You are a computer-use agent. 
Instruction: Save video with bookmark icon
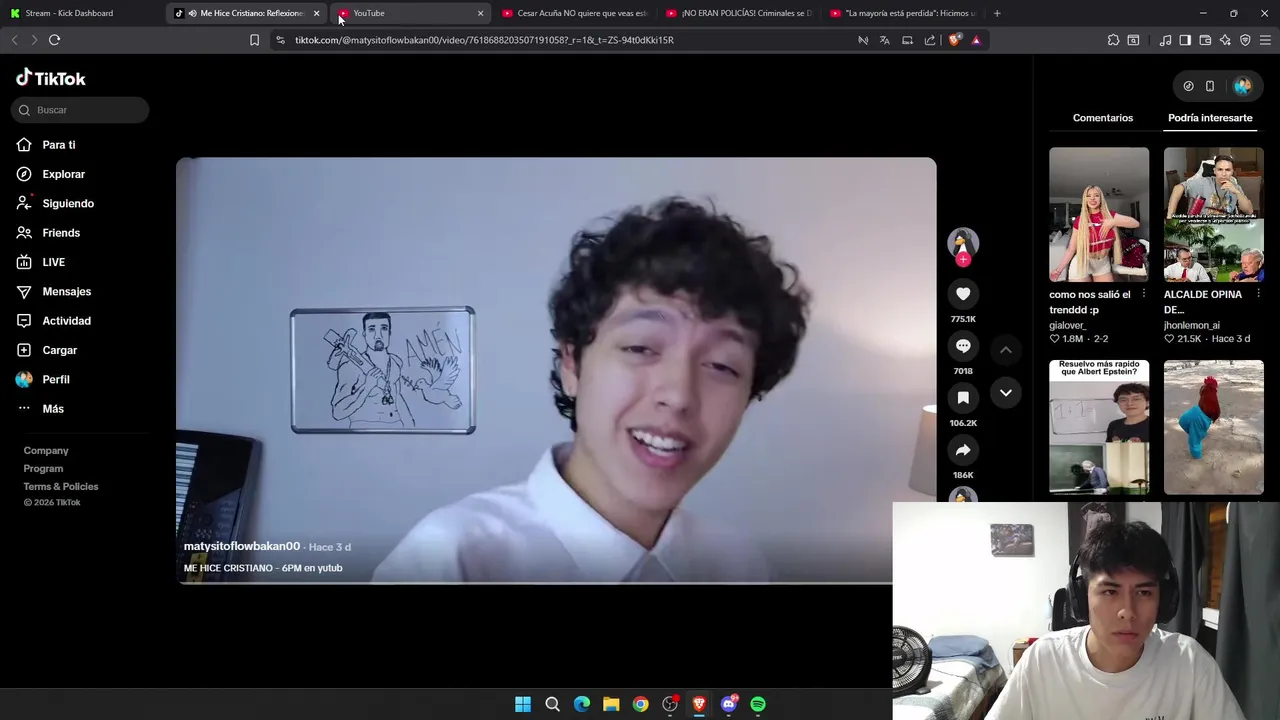963,397
